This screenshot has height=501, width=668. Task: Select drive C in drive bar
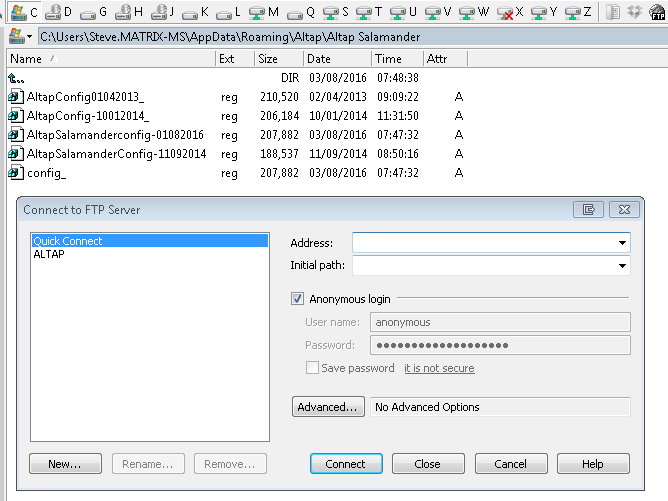[24, 12]
